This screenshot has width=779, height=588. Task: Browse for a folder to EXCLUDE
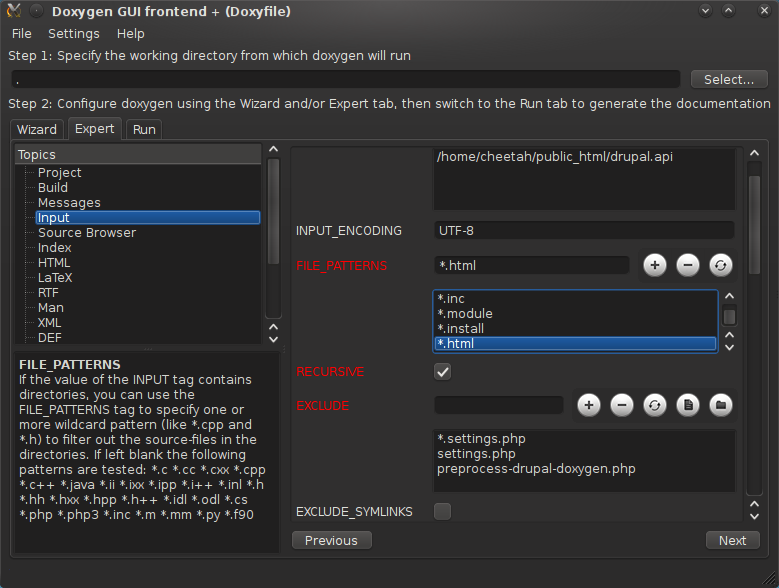click(x=720, y=405)
